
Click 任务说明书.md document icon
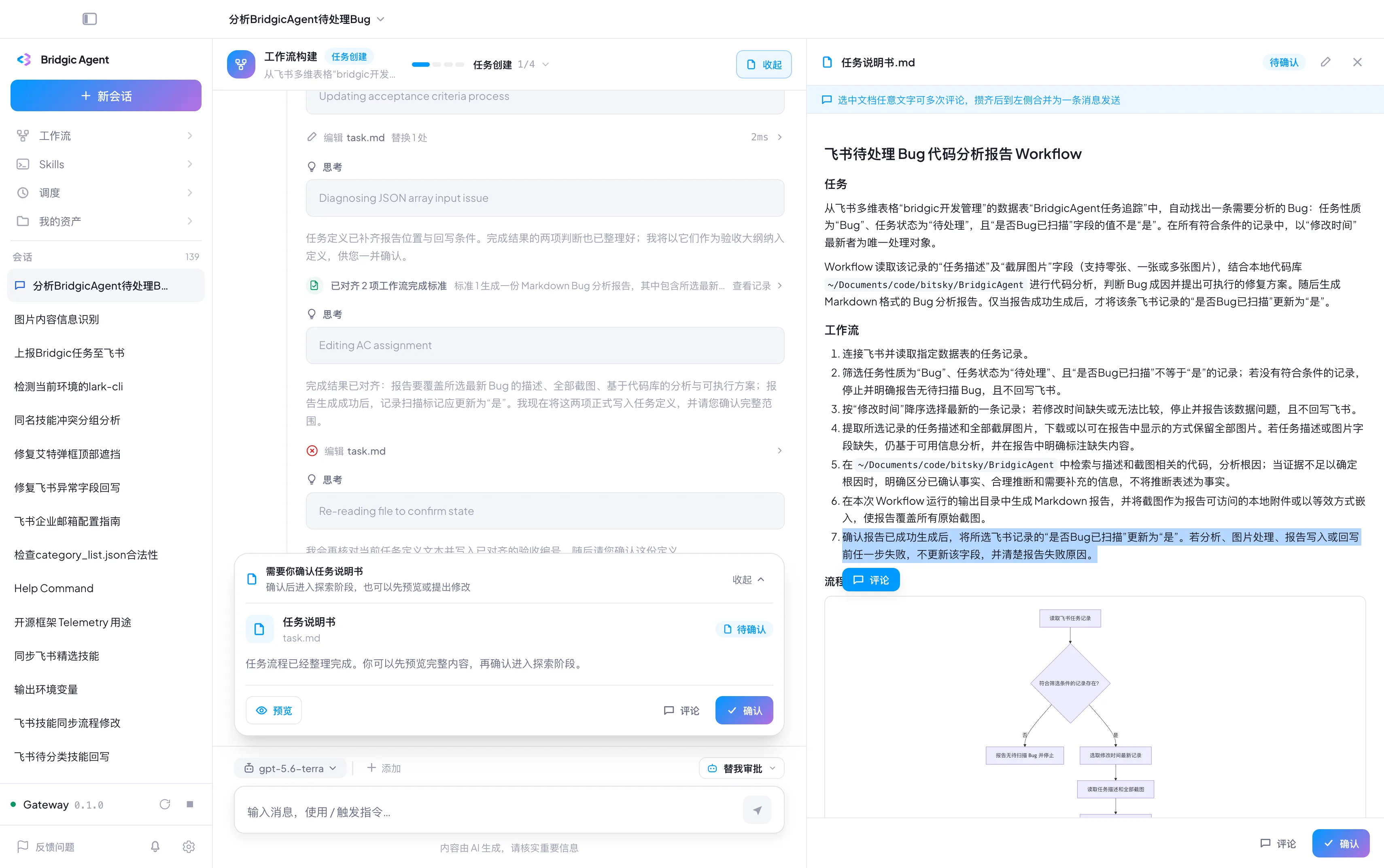(x=827, y=63)
